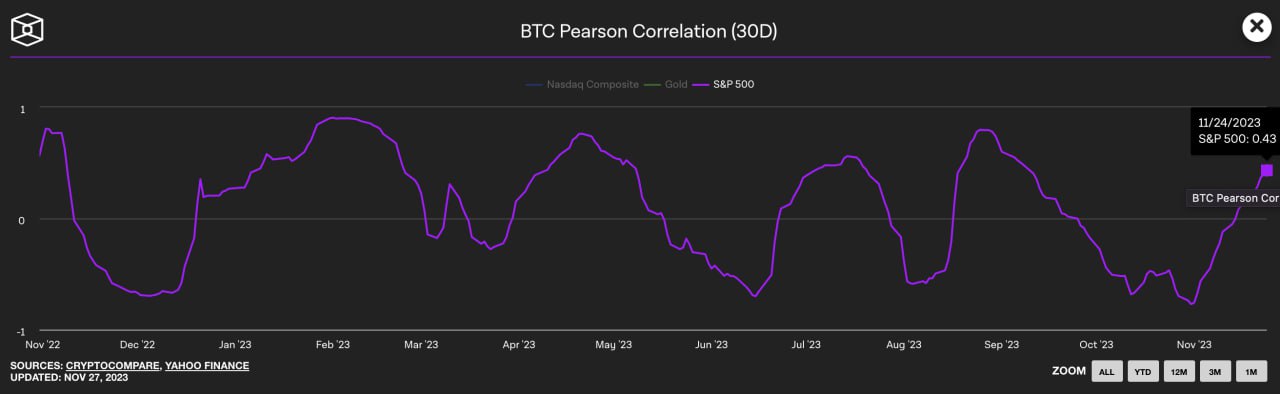Choose the 3M zoom option
1280x394 pixels.
pos(1215,371)
